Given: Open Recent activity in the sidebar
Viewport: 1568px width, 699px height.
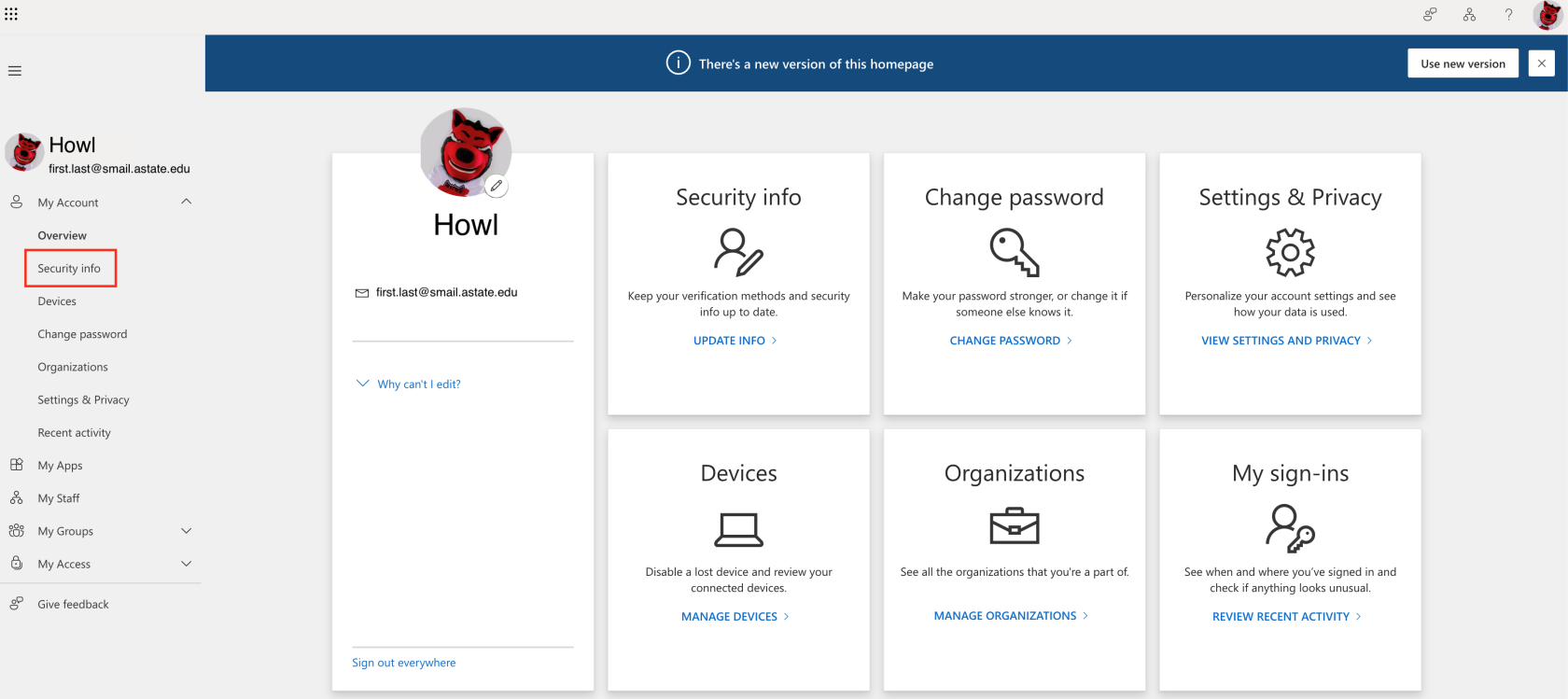Looking at the screenshot, I should [x=74, y=433].
